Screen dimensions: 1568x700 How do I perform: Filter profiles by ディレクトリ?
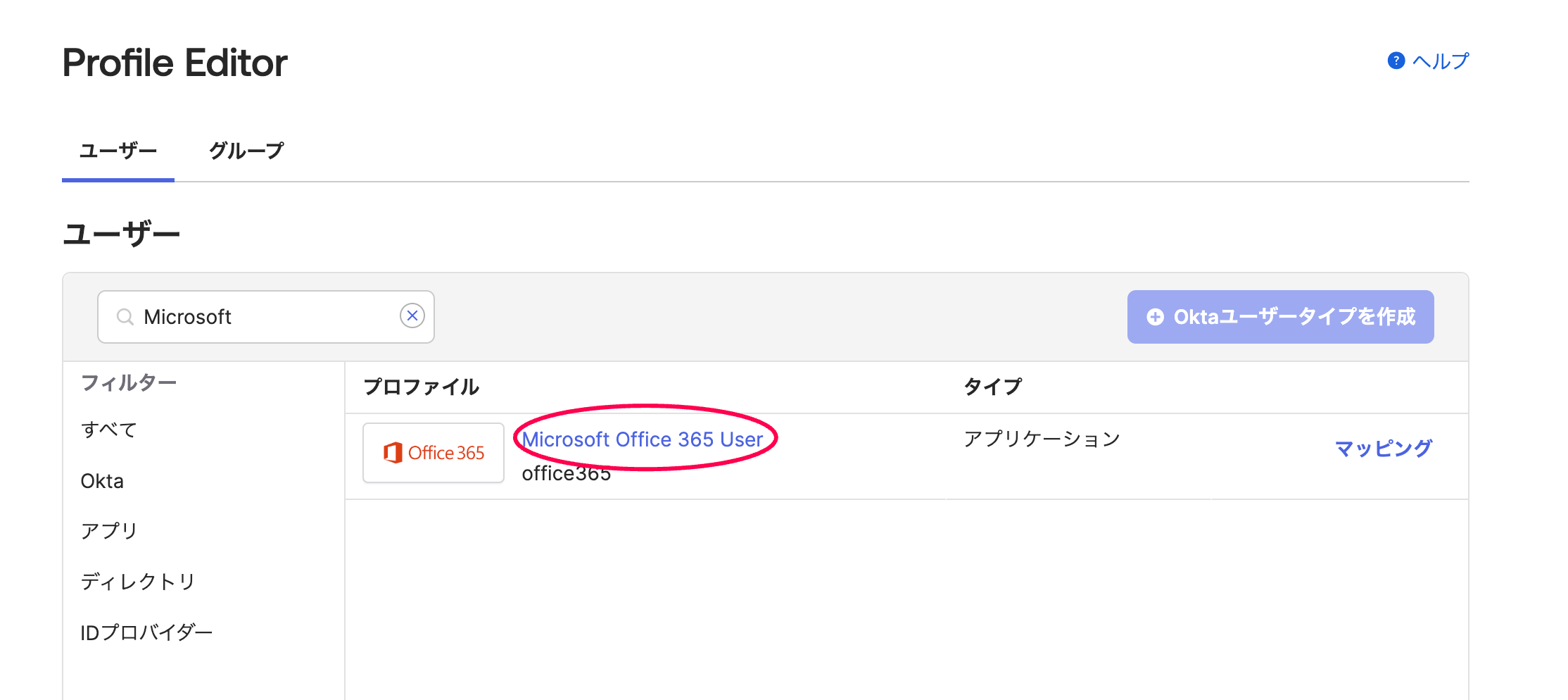point(138,582)
